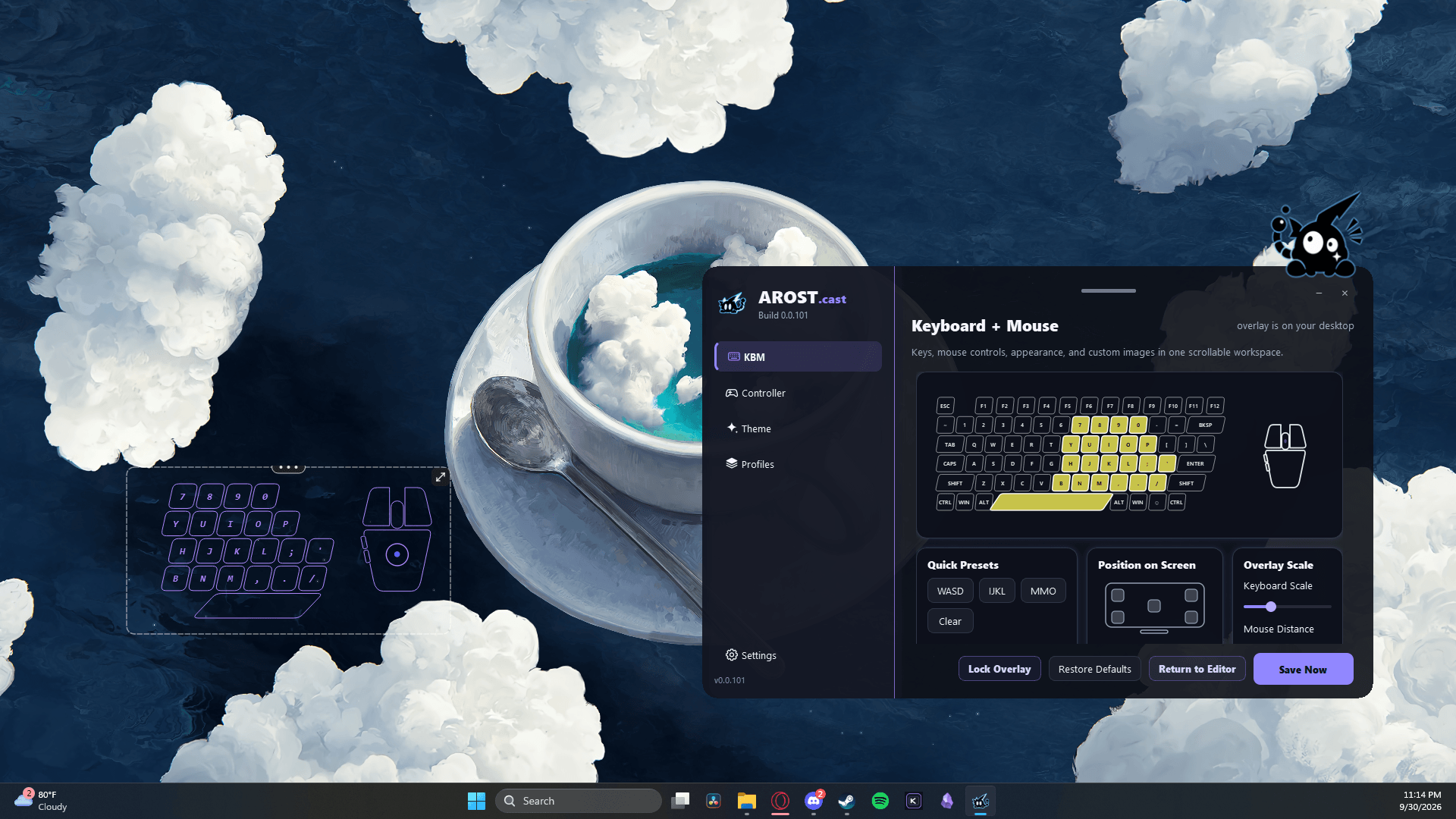Toggle the ESC key in the key map
This screenshot has height=819, width=1456.
tap(945, 406)
